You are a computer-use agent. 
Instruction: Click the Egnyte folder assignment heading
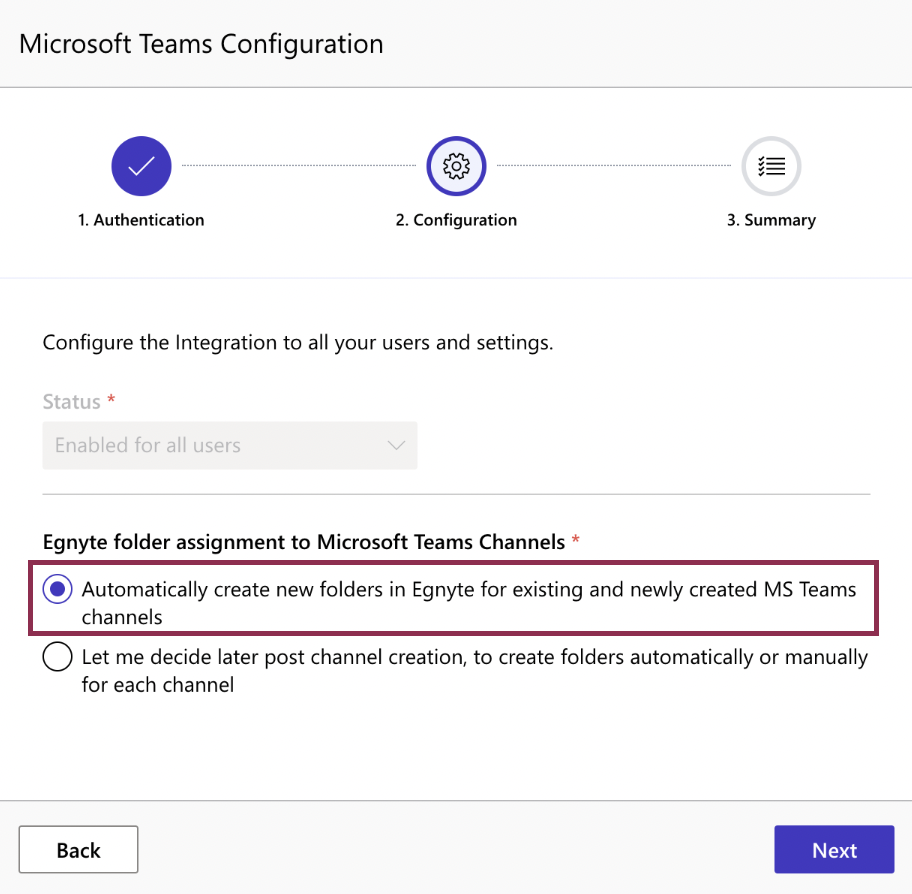(304, 542)
